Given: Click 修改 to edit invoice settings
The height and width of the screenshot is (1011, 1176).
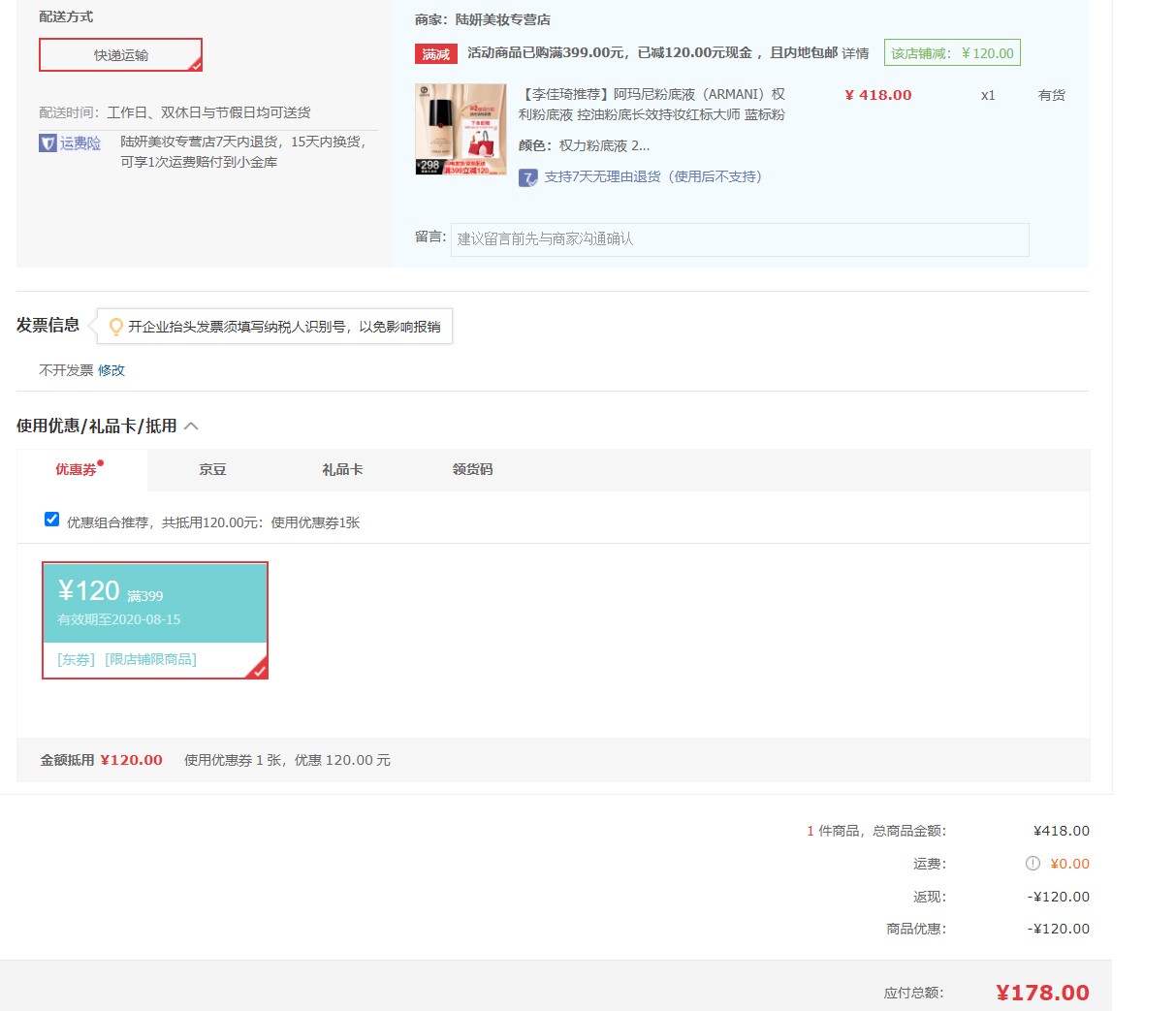Looking at the screenshot, I should pos(111,370).
